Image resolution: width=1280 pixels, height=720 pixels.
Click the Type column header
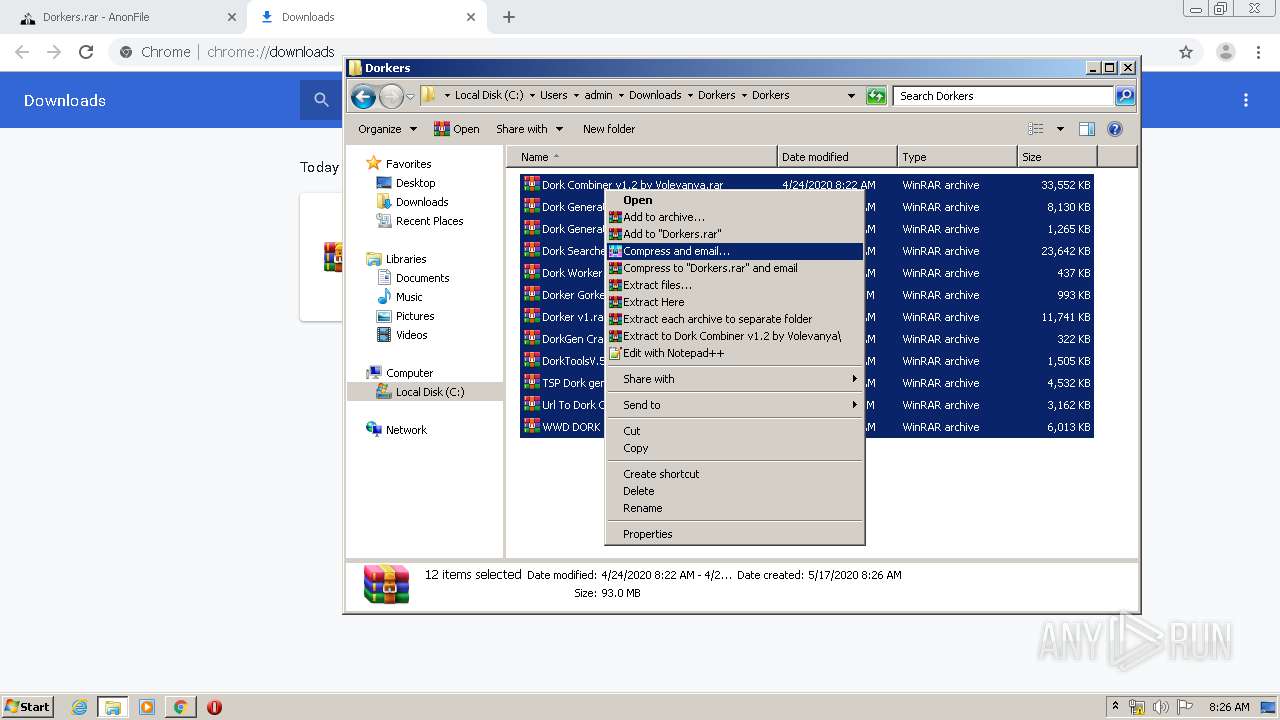[957, 157]
